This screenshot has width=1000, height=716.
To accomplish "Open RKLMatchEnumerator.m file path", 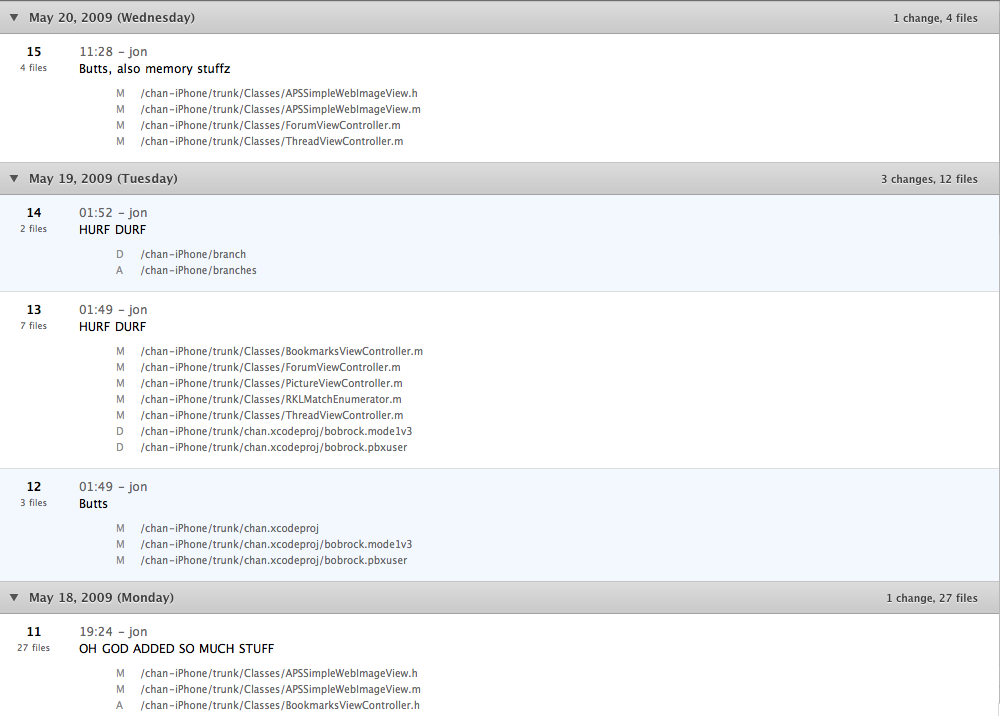I will coord(271,400).
